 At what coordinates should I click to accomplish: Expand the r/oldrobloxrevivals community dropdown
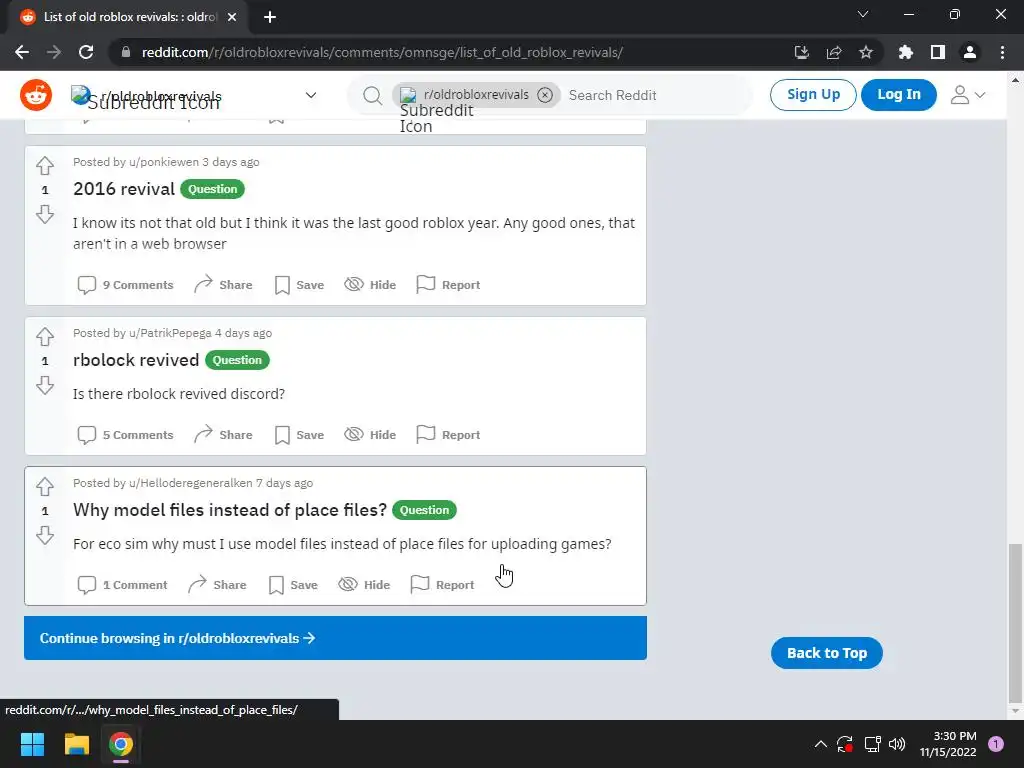pyautogui.click(x=311, y=95)
